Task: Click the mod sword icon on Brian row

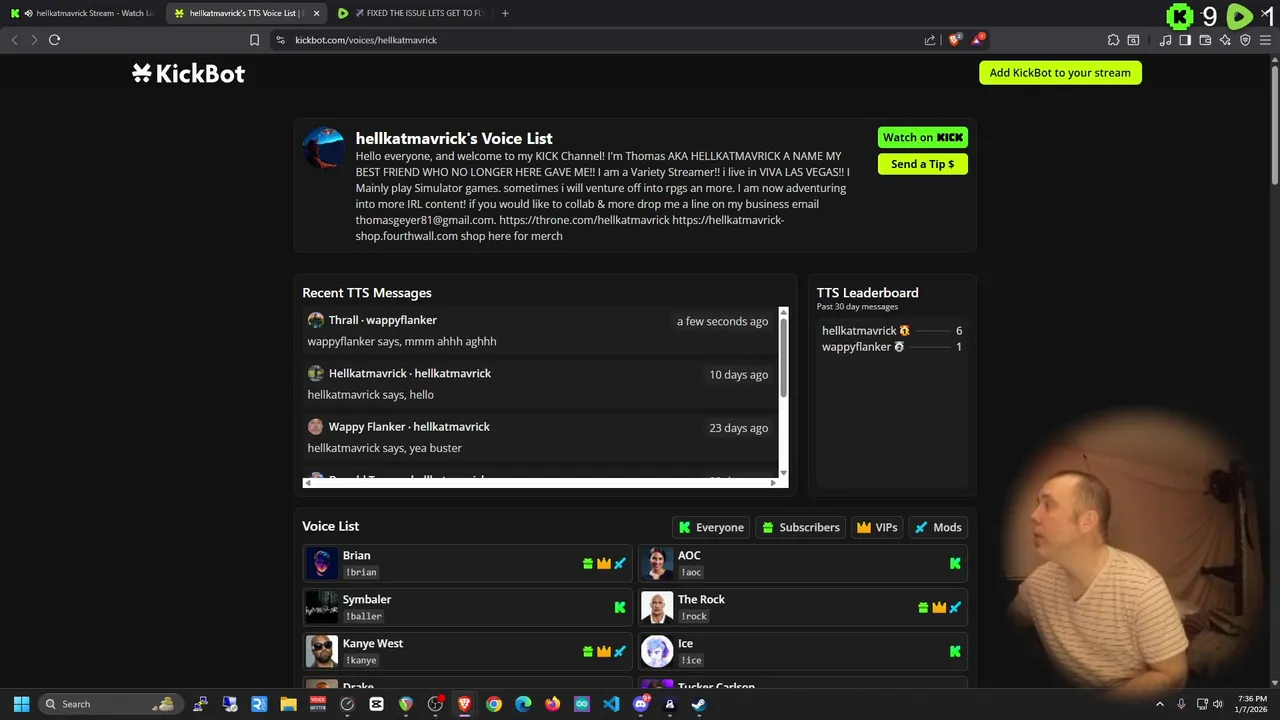Action: pyautogui.click(x=620, y=564)
